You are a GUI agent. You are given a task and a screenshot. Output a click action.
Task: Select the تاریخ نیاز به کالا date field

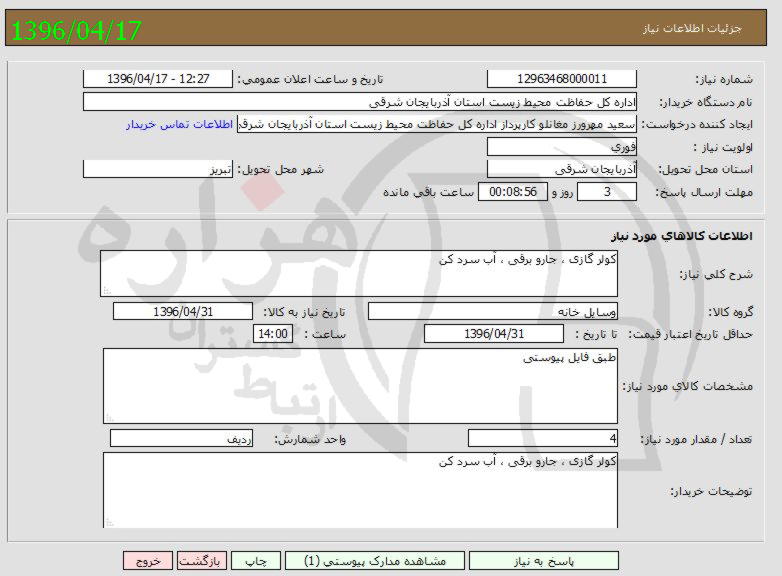(x=183, y=311)
